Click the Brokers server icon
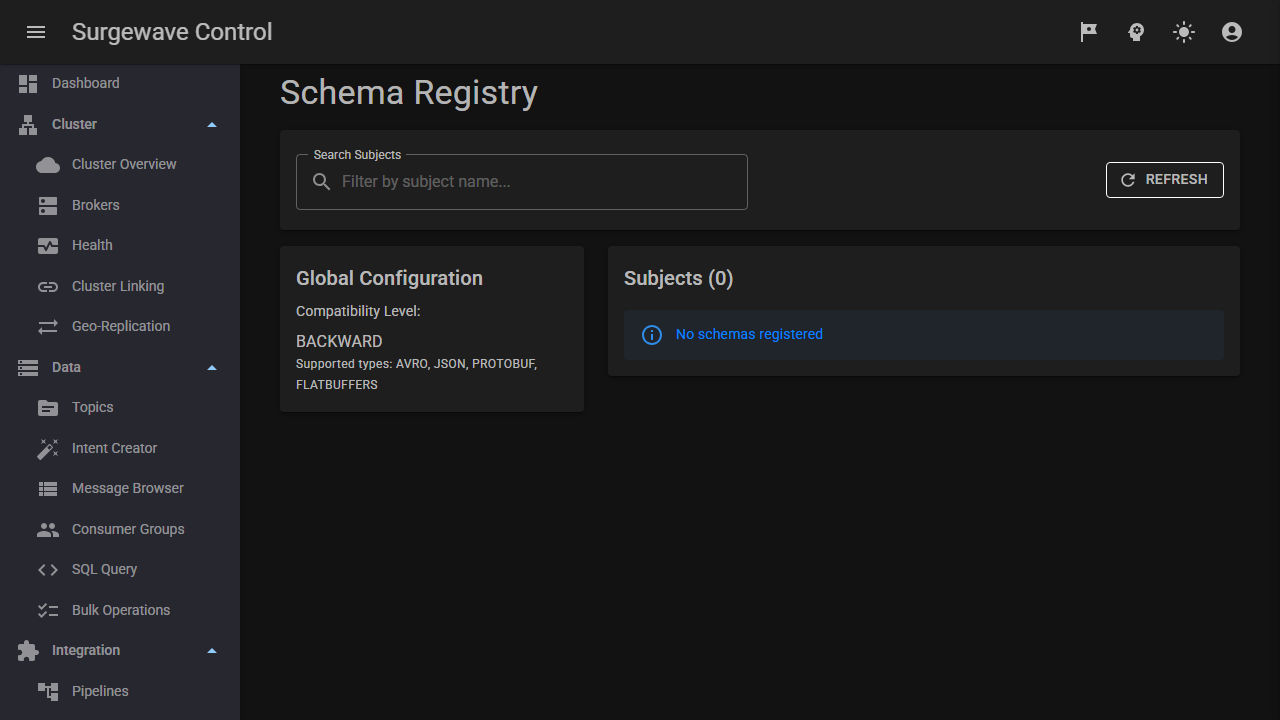This screenshot has width=1280, height=720. pos(48,206)
